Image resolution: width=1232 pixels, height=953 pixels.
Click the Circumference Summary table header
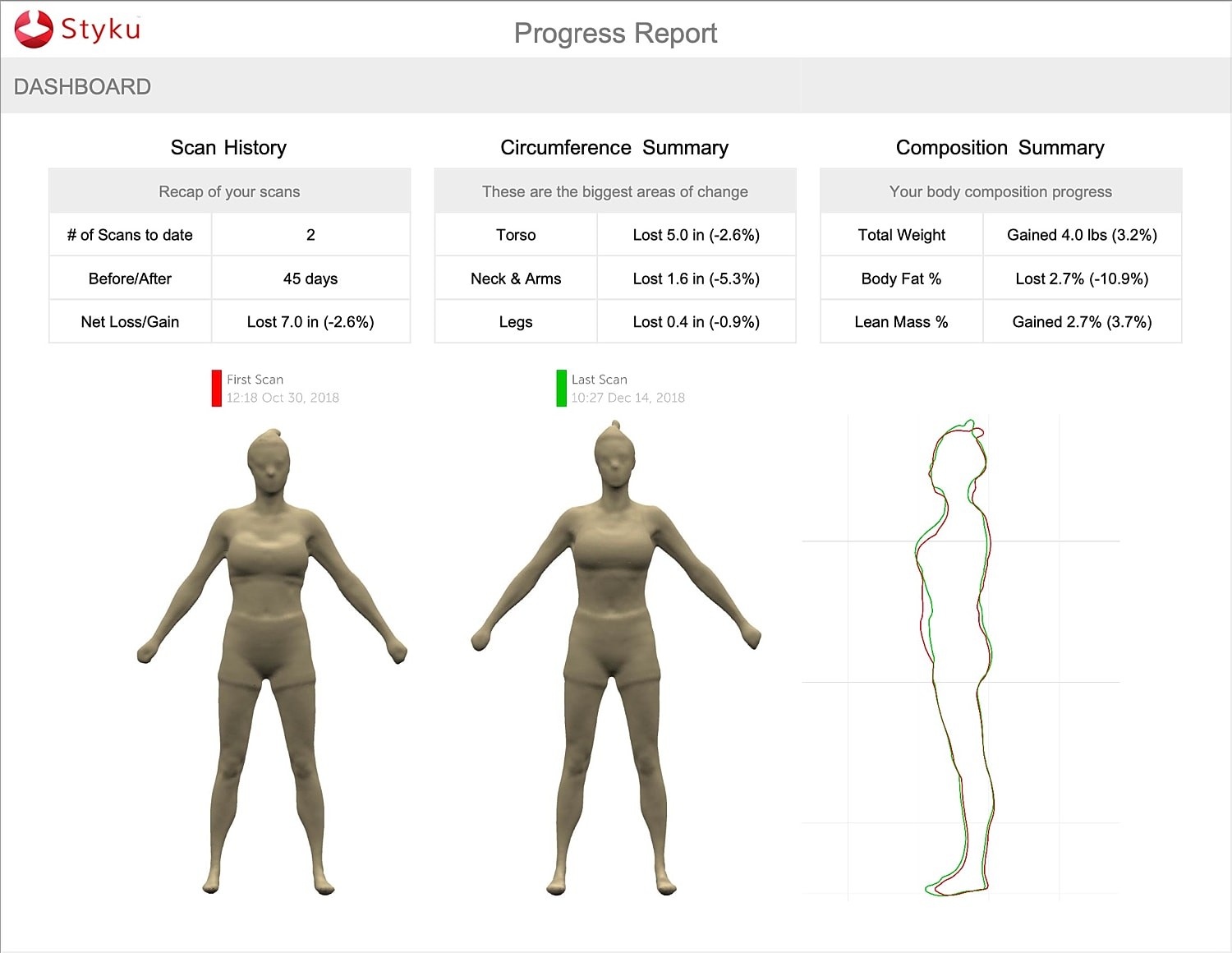point(615,148)
